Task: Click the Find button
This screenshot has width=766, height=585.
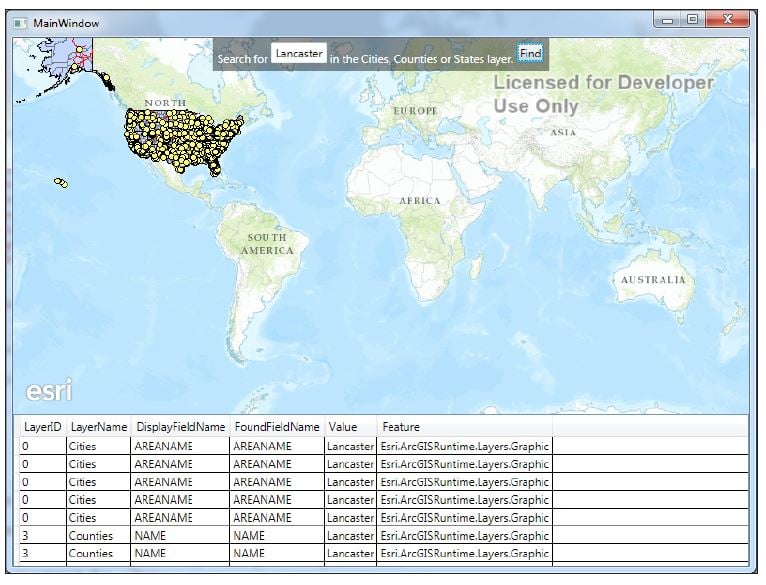Action: (530, 53)
